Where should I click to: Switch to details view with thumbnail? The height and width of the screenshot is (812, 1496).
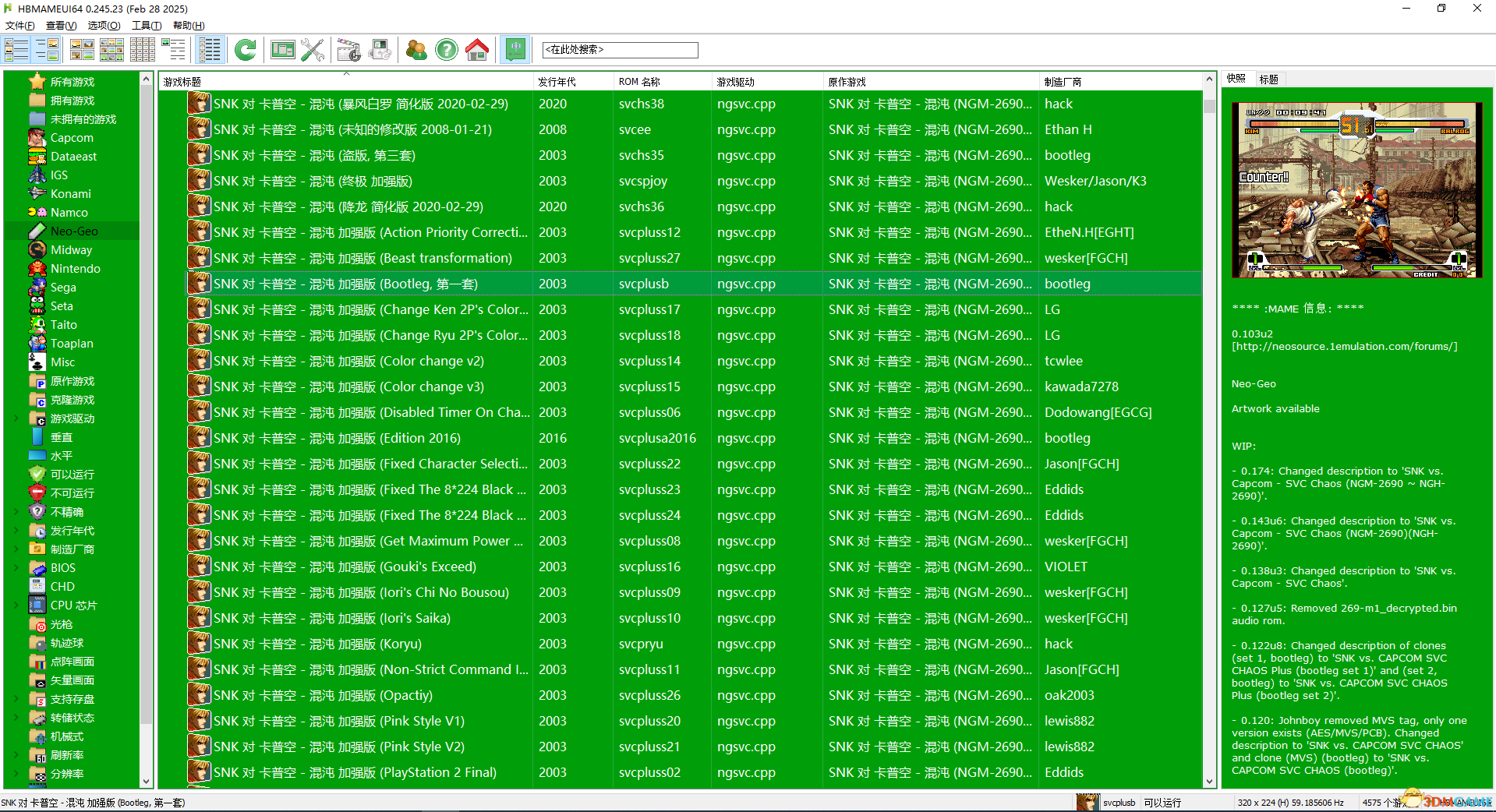[x=173, y=50]
